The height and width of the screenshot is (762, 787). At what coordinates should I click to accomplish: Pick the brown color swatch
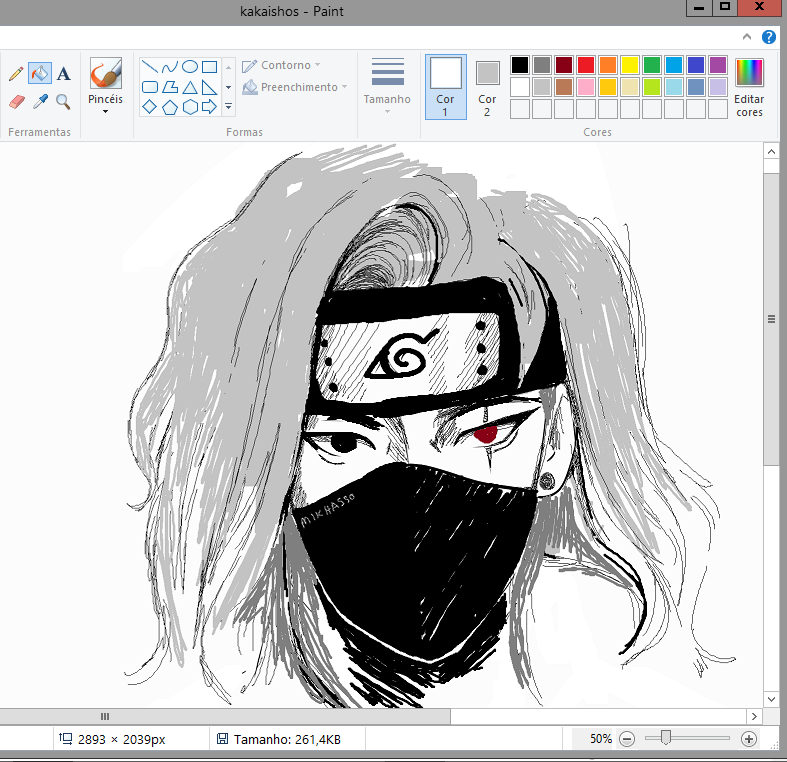(x=564, y=87)
